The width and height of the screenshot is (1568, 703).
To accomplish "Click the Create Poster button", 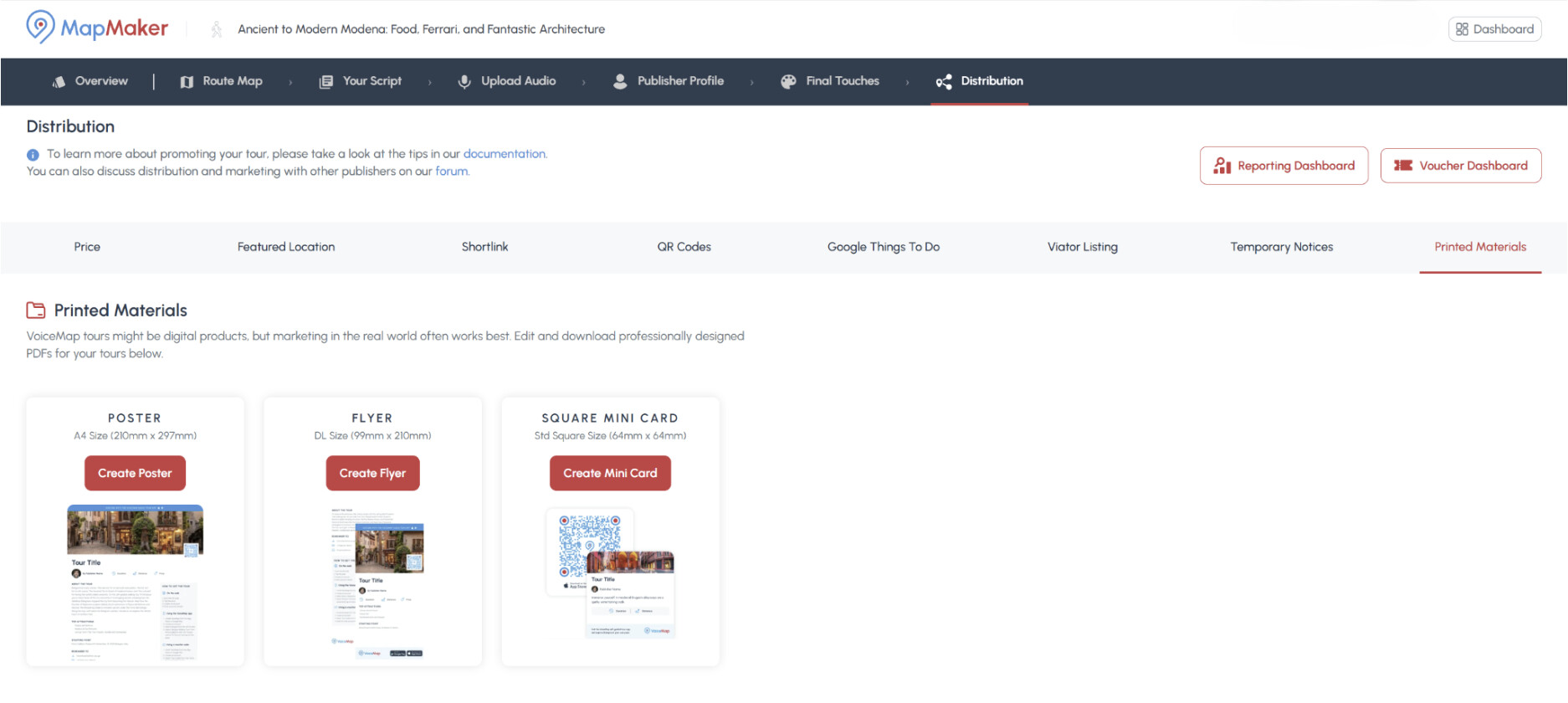I will (x=135, y=473).
